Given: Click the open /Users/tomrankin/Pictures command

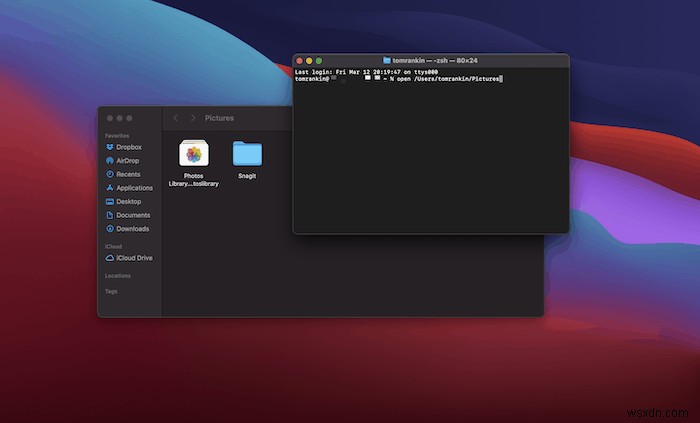Looking at the screenshot, I should pos(448,79).
